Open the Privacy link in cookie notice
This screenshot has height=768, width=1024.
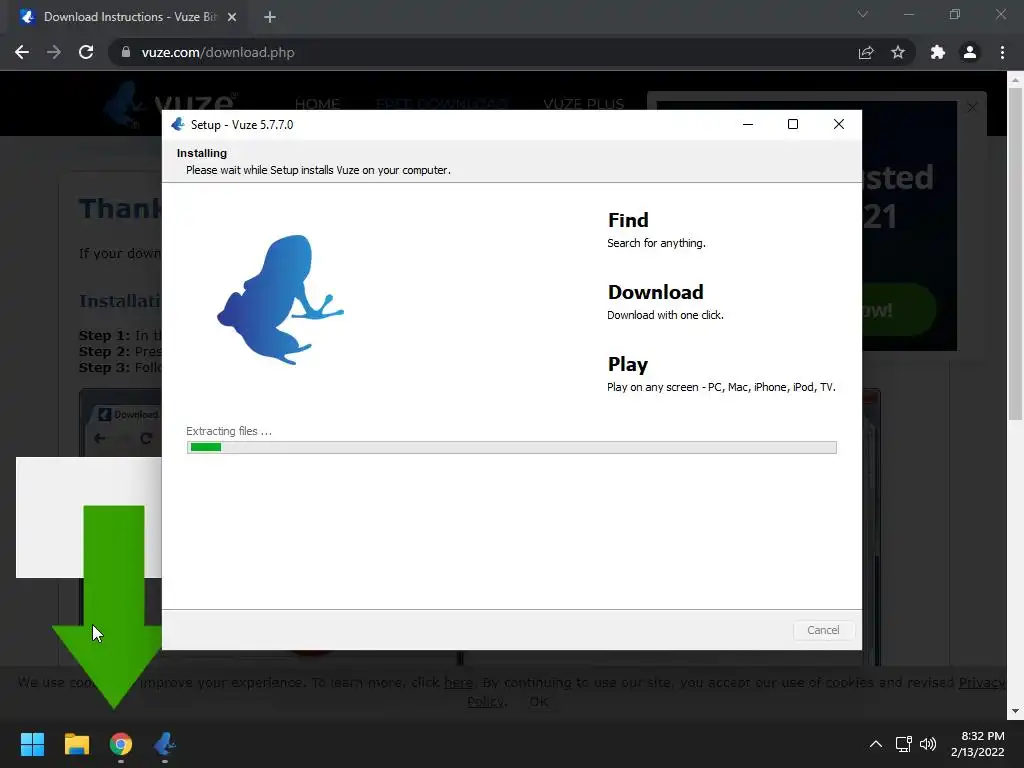click(x=982, y=682)
